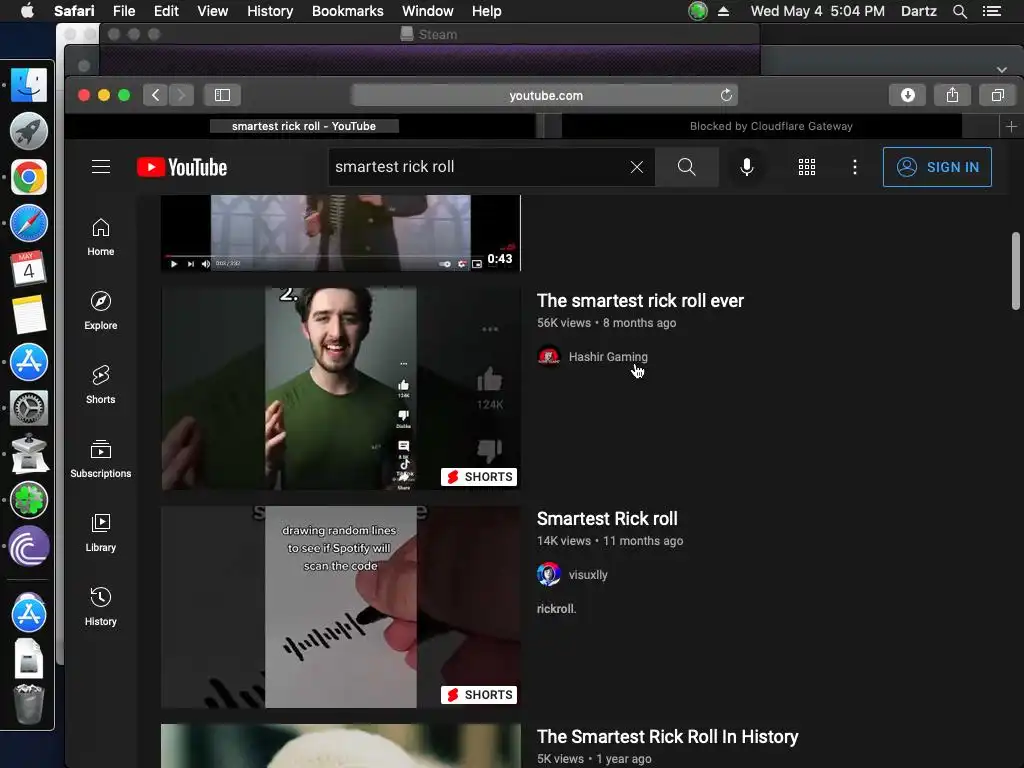Screen dimensions: 1024x768
Task: Open visuxlly channel avatar
Action: tap(549, 575)
